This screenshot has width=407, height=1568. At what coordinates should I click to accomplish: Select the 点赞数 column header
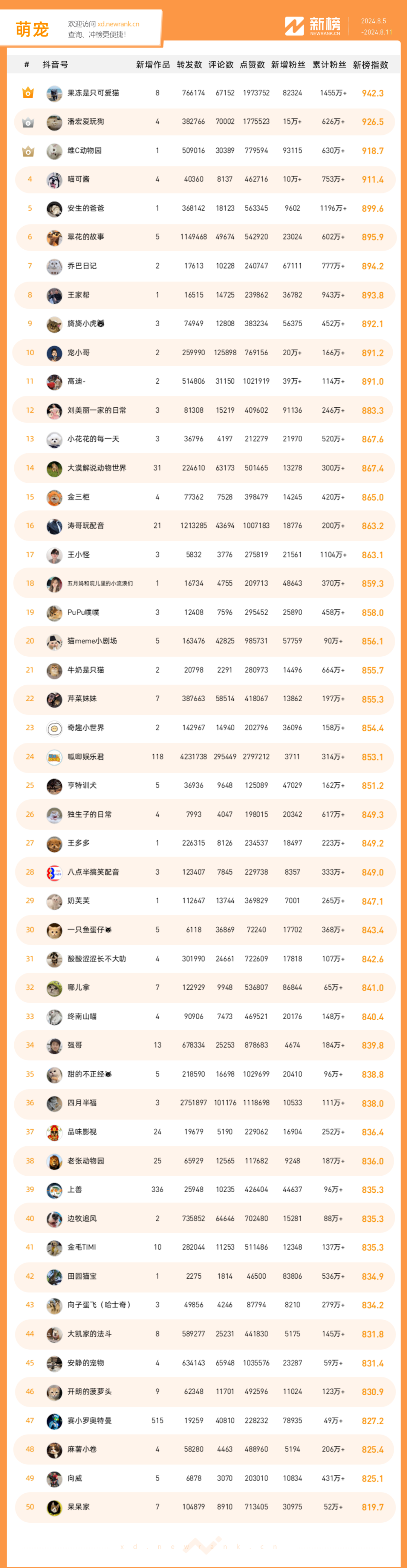click(252, 65)
